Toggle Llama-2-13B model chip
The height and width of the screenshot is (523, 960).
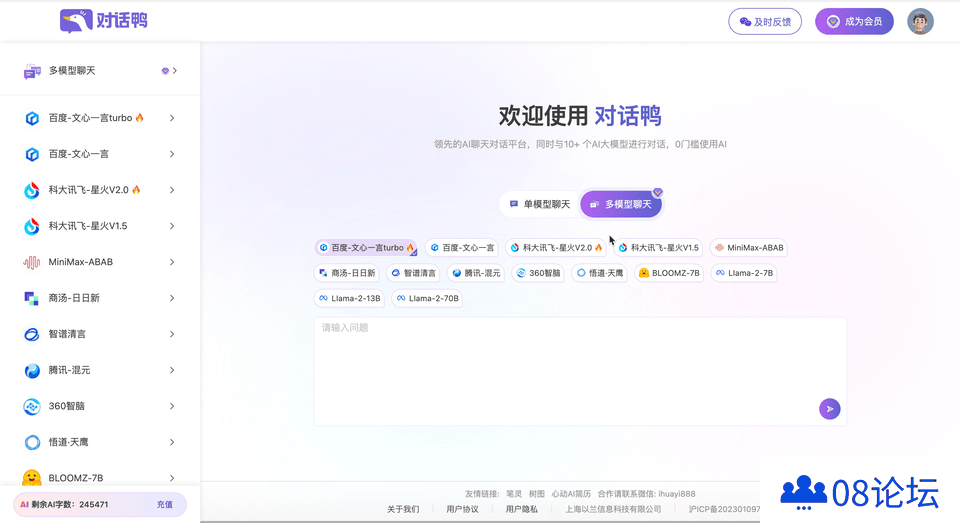349,298
